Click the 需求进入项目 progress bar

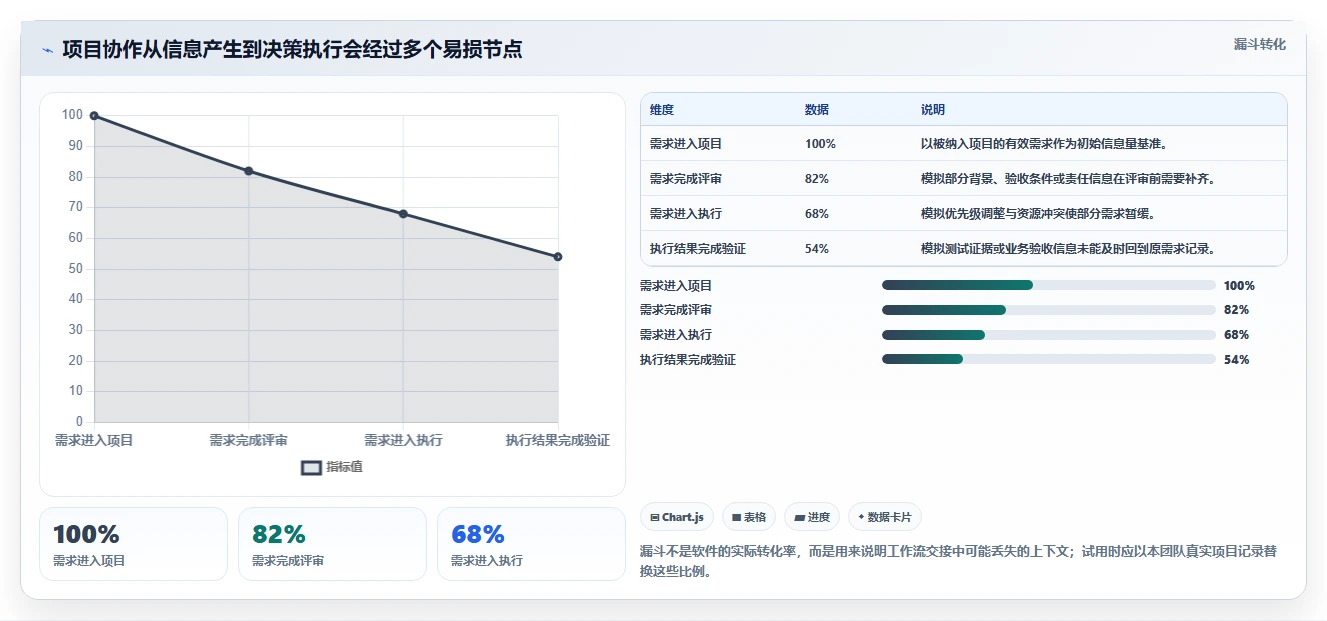click(x=1048, y=285)
